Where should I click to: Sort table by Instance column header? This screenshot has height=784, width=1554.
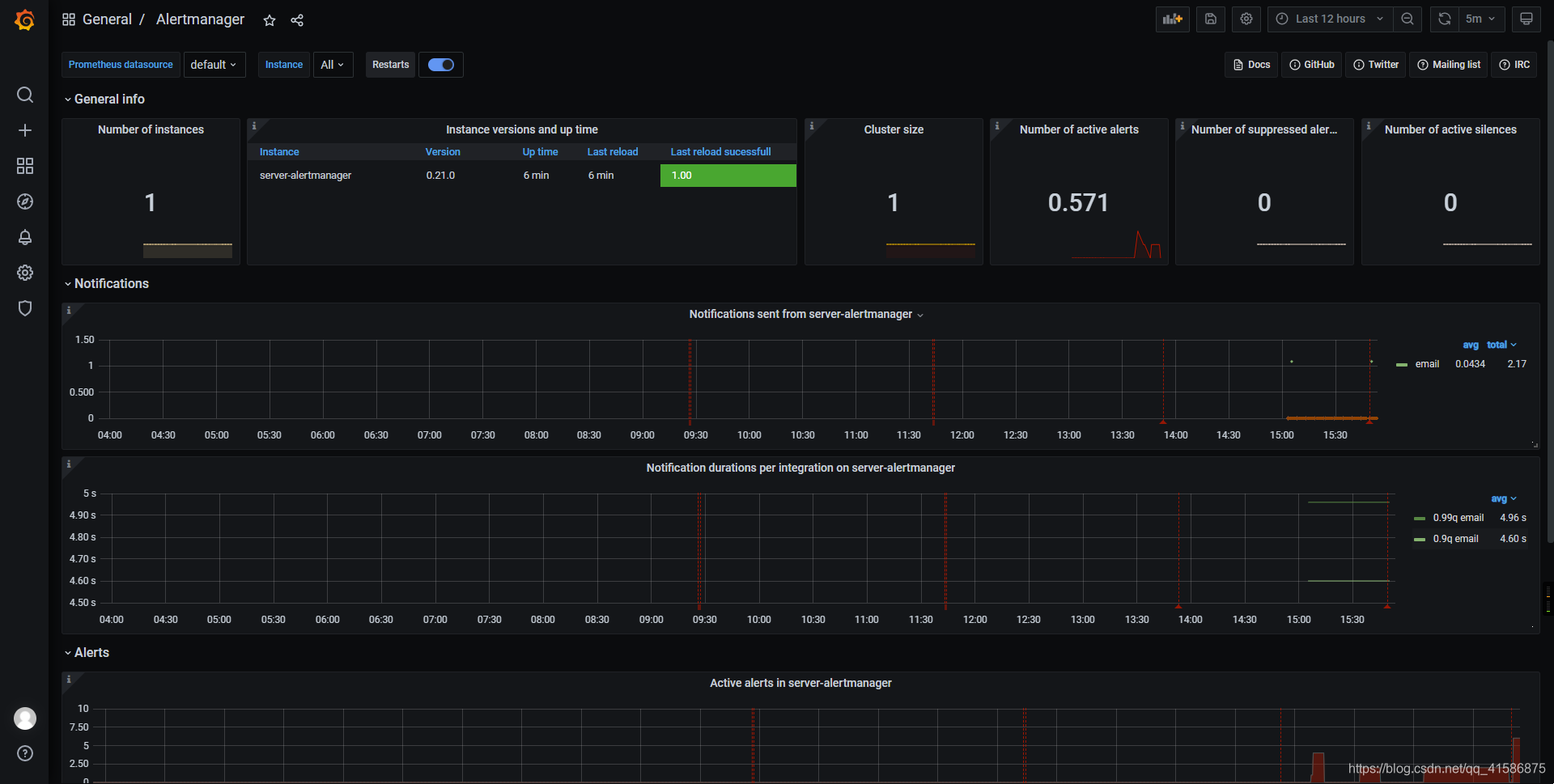coord(279,152)
